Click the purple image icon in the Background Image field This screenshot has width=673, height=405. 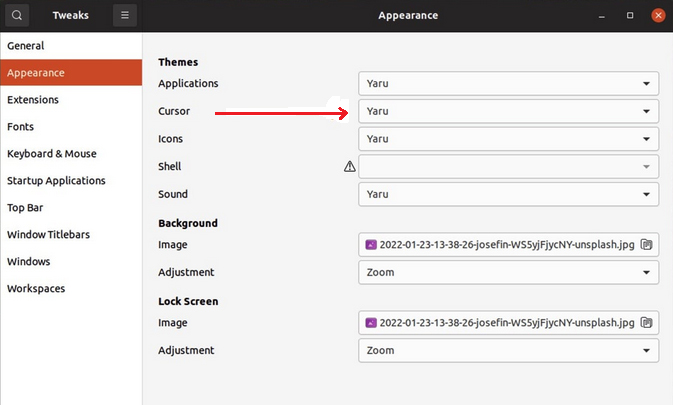[x=371, y=245]
